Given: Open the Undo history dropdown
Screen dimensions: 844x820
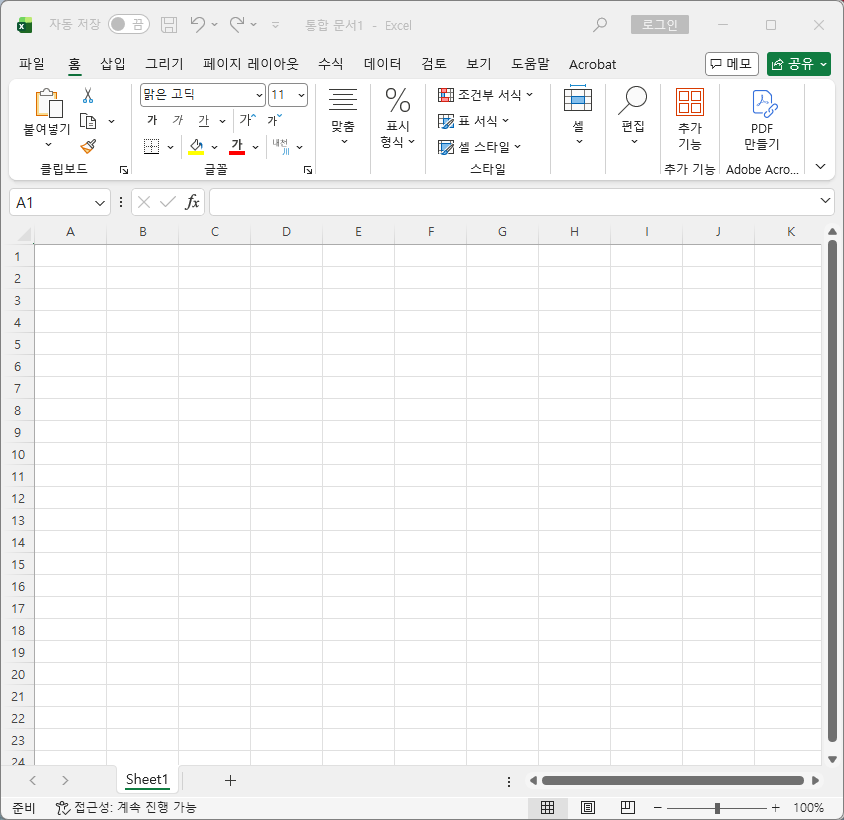Looking at the screenshot, I should click(x=215, y=25).
